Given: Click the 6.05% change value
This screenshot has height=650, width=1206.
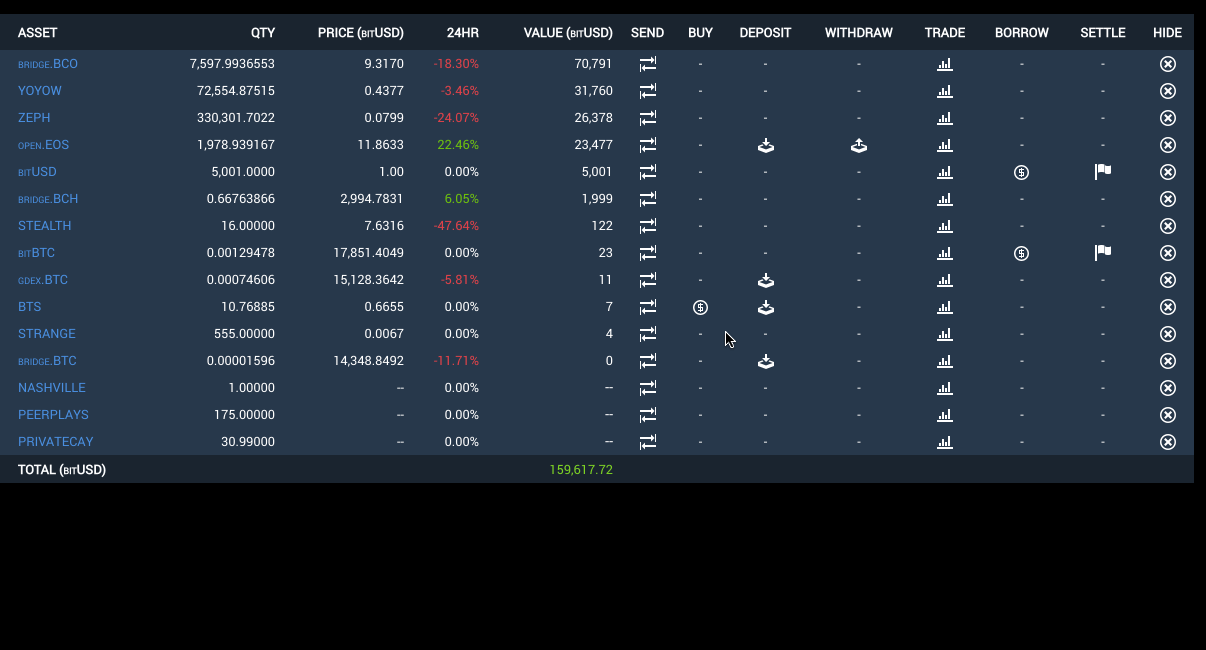Looking at the screenshot, I should [x=462, y=199].
